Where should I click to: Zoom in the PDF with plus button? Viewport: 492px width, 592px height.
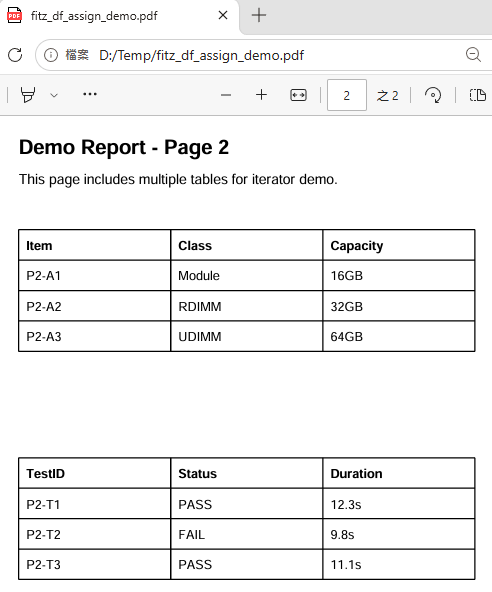(x=261, y=95)
